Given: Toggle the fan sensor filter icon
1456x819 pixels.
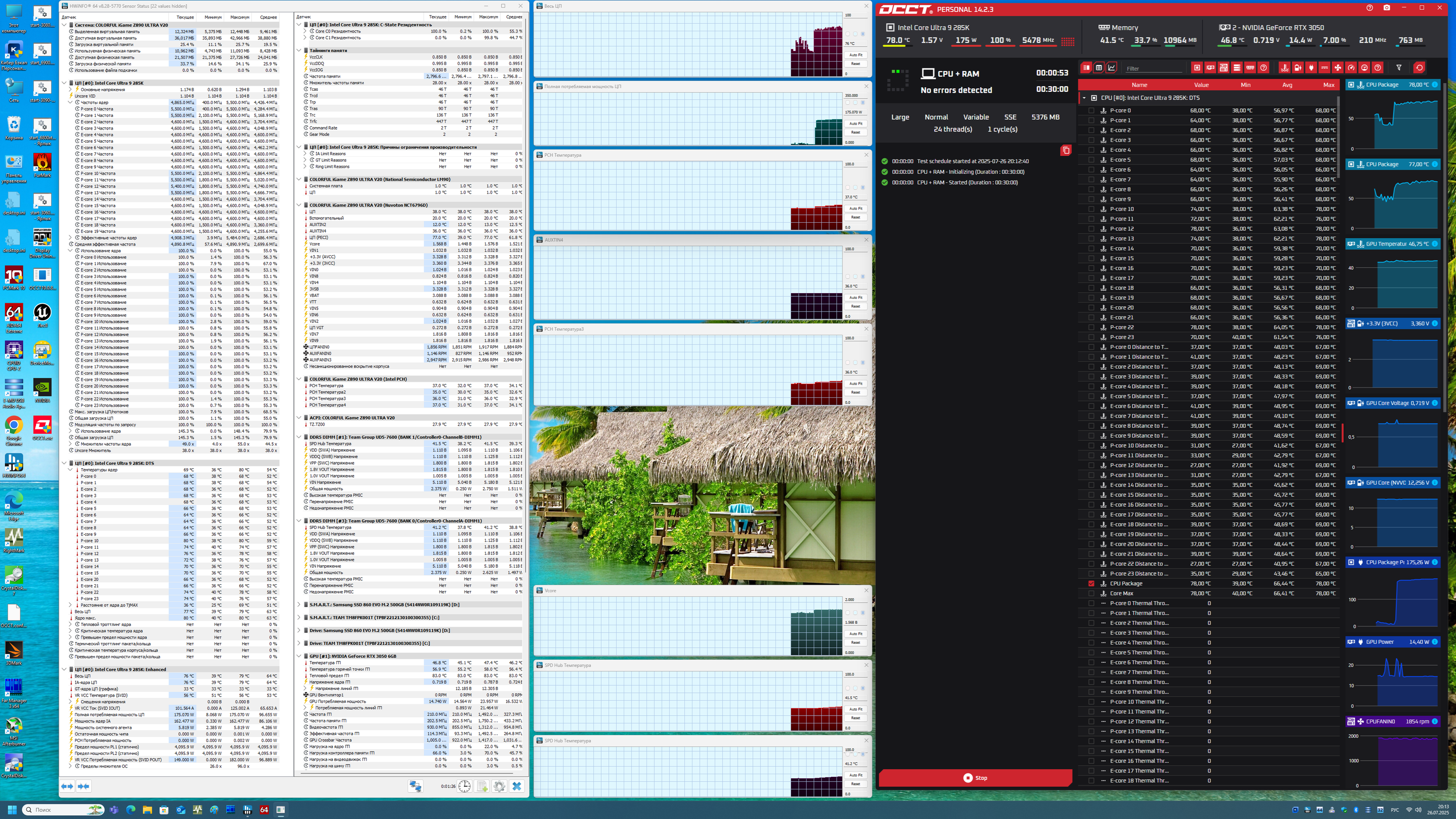Looking at the screenshot, I should 1338,68.
